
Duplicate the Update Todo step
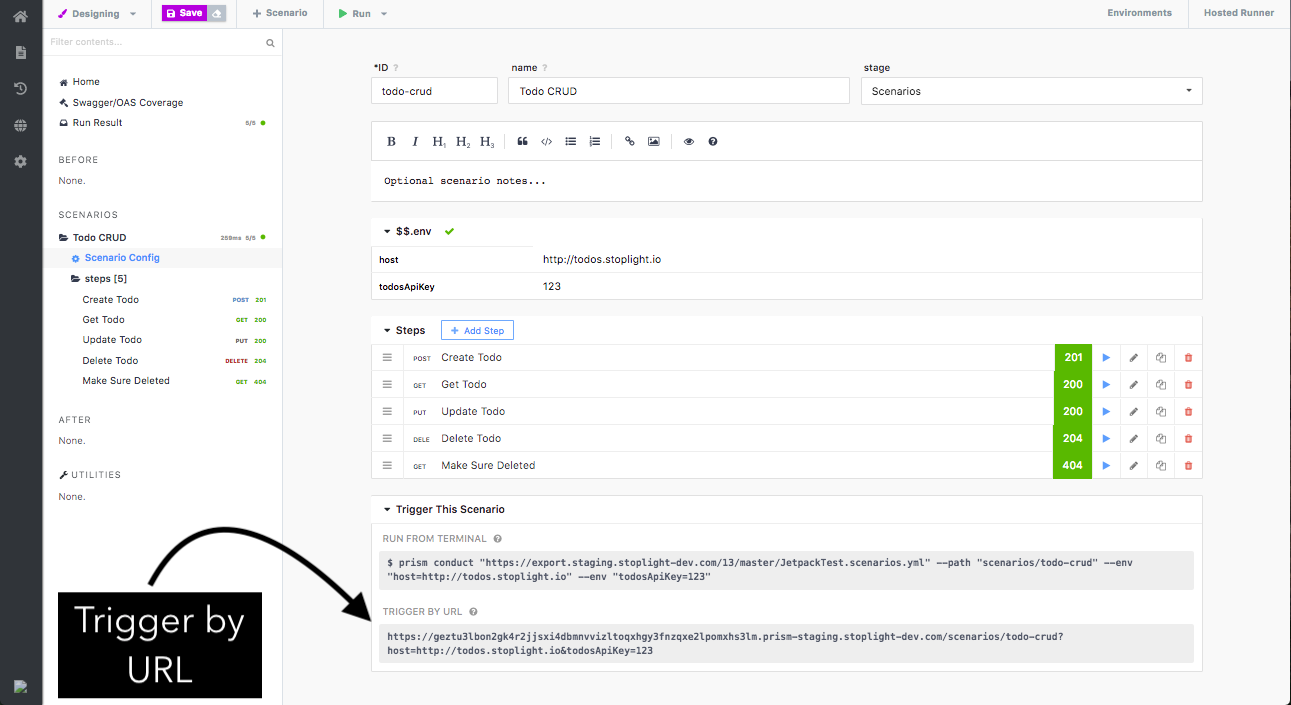[x=1160, y=411]
